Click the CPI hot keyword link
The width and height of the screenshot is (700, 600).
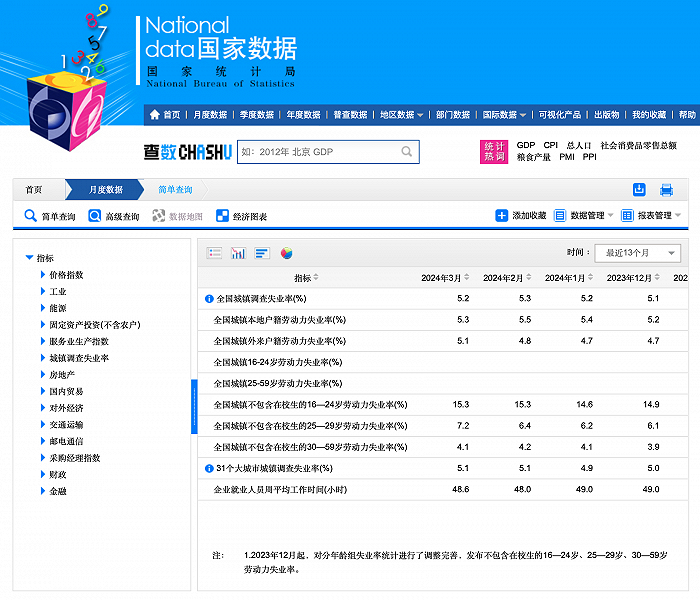pos(550,145)
